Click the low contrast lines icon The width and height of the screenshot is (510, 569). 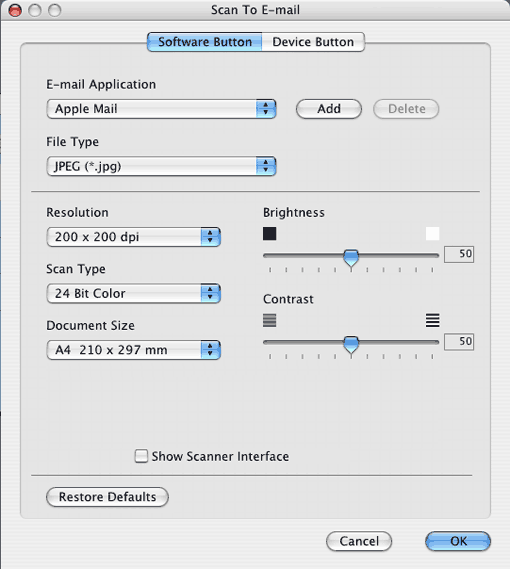point(269,320)
